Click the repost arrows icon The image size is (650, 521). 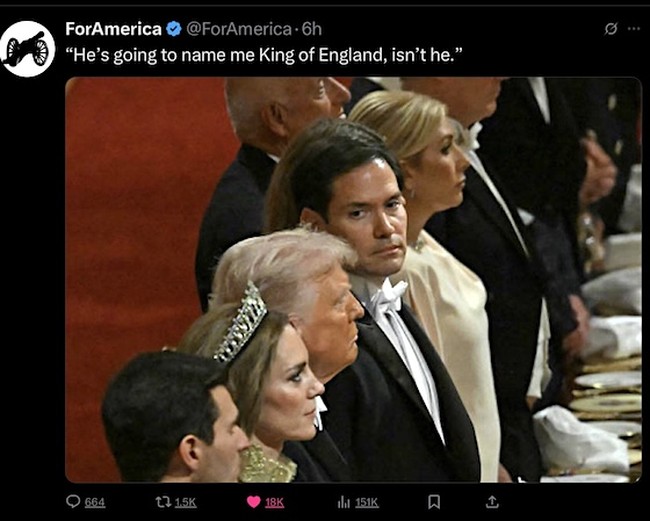click(162, 502)
